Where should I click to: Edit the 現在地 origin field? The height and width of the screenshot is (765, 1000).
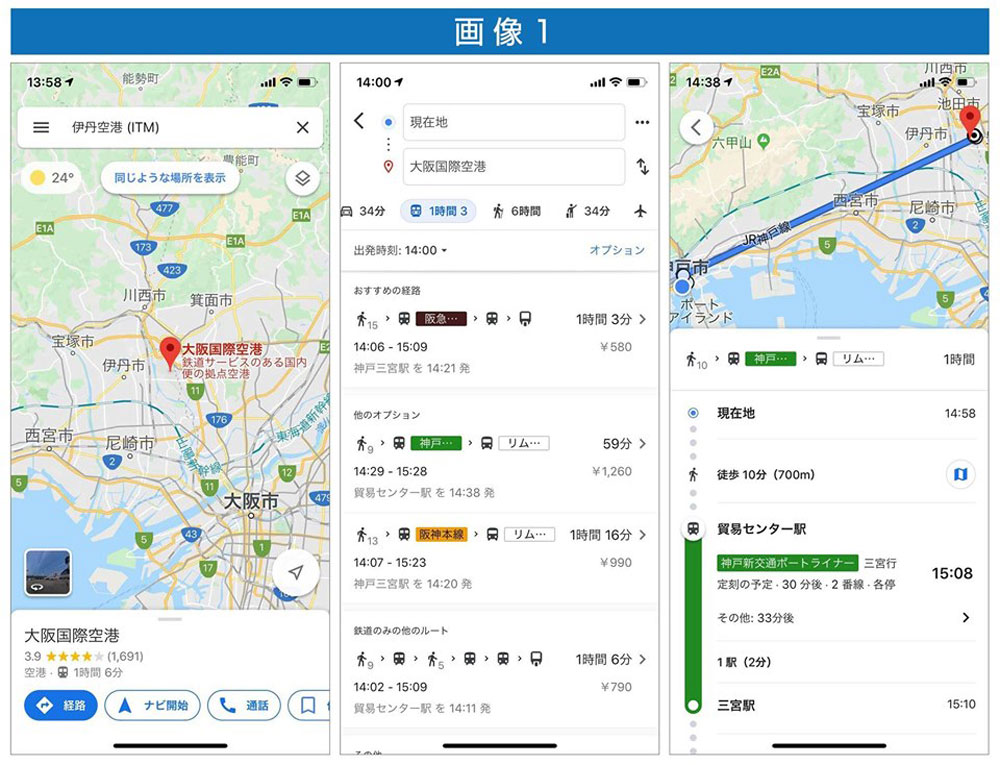(x=513, y=122)
